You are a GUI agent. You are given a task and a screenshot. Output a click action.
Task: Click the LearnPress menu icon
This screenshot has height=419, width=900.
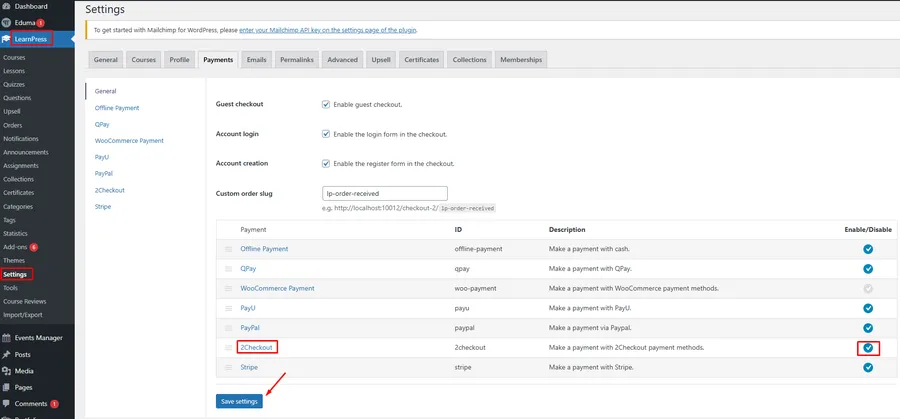(x=7, y=40)
